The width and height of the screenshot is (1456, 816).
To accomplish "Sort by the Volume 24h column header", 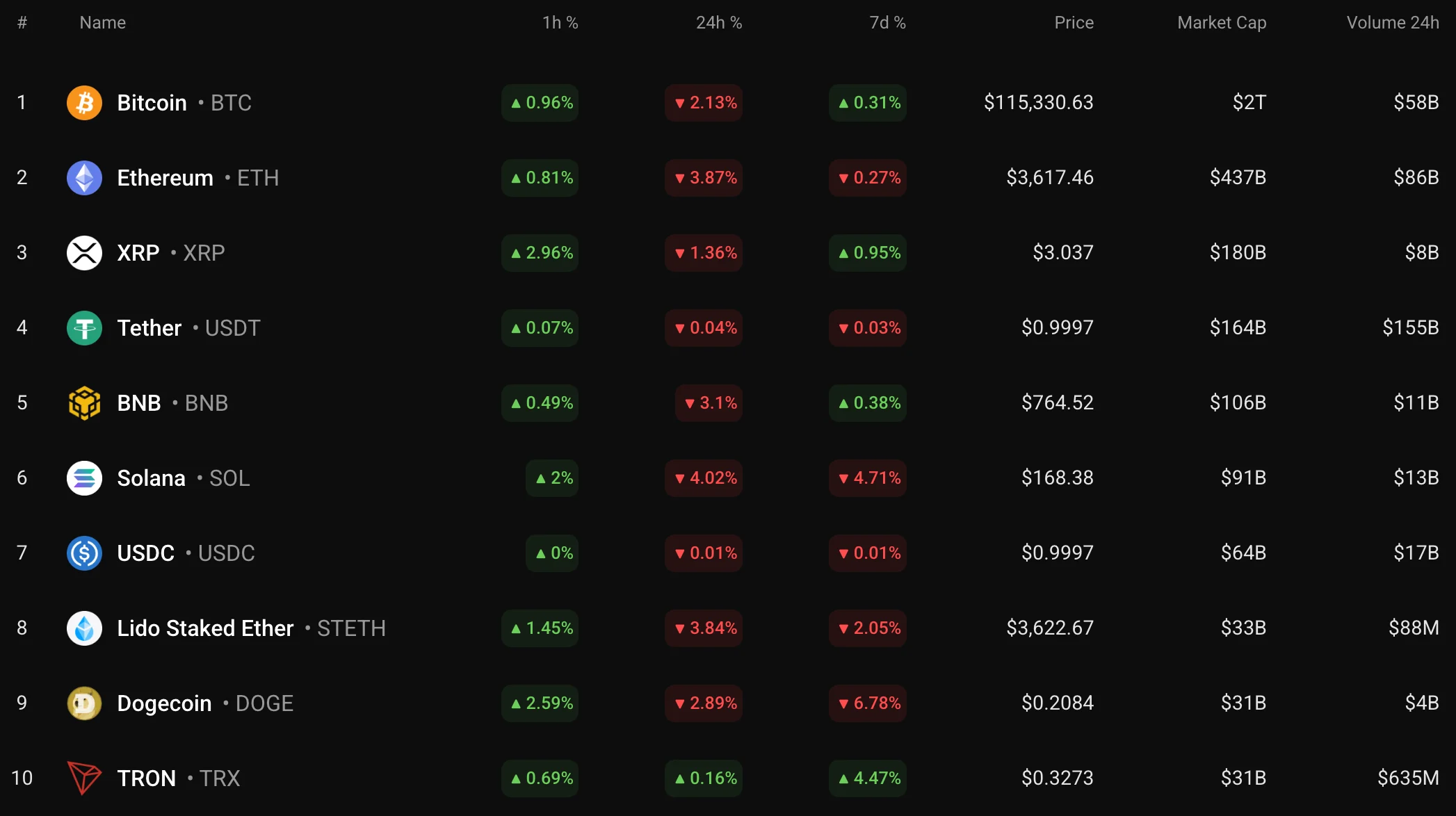I will pyautogui.click(x=1392, y=23).
